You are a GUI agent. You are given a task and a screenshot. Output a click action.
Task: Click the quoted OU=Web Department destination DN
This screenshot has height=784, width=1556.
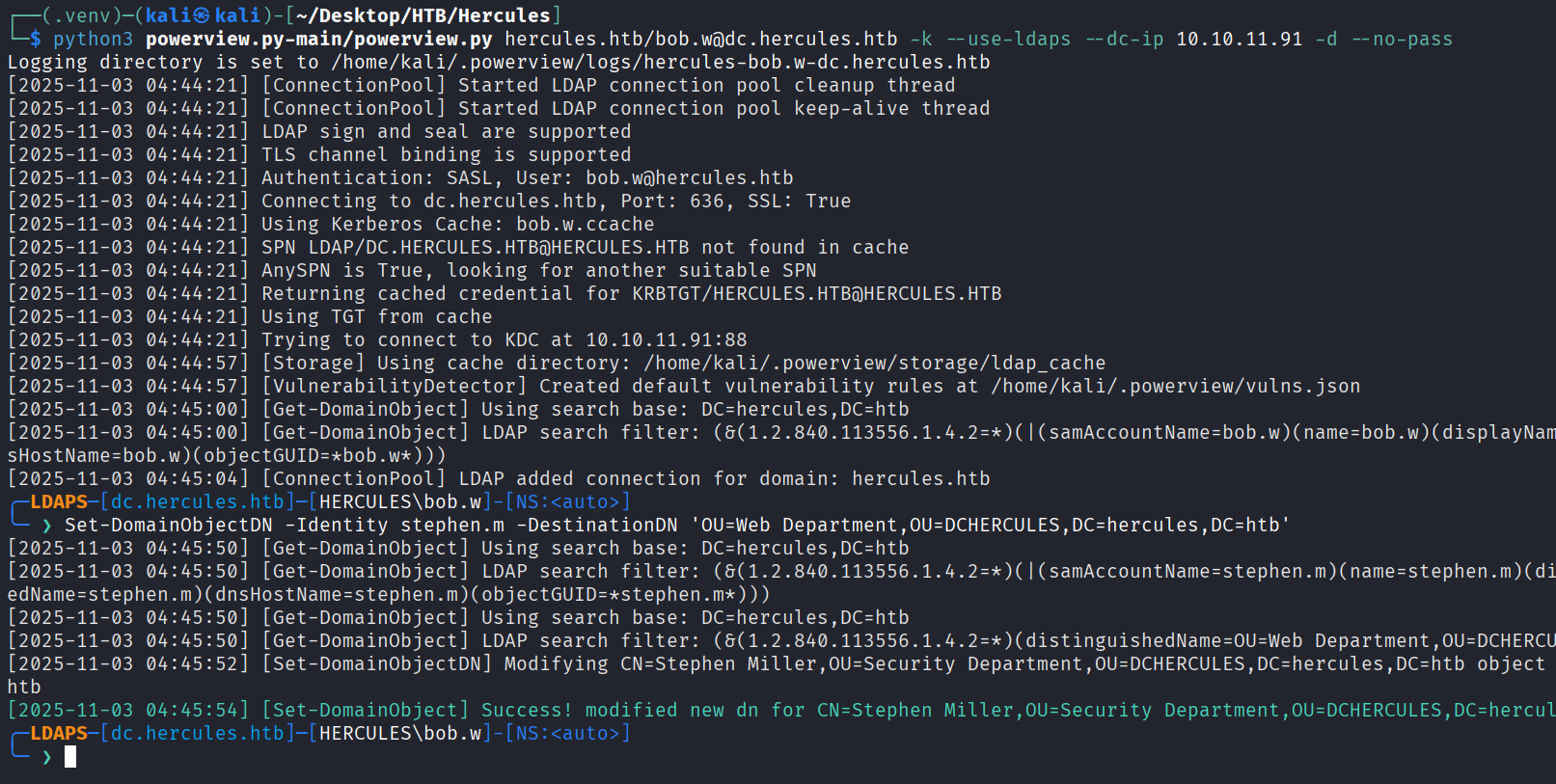pos(991,525)
